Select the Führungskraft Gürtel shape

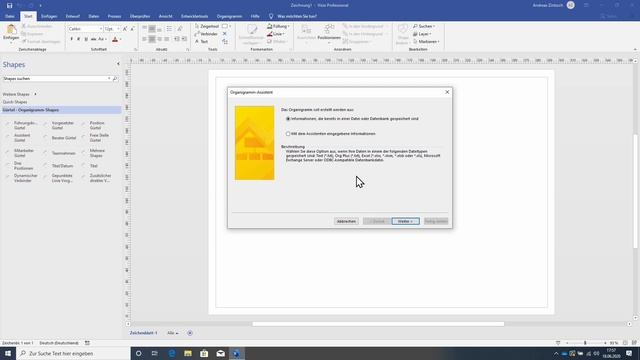pos(21,125)
